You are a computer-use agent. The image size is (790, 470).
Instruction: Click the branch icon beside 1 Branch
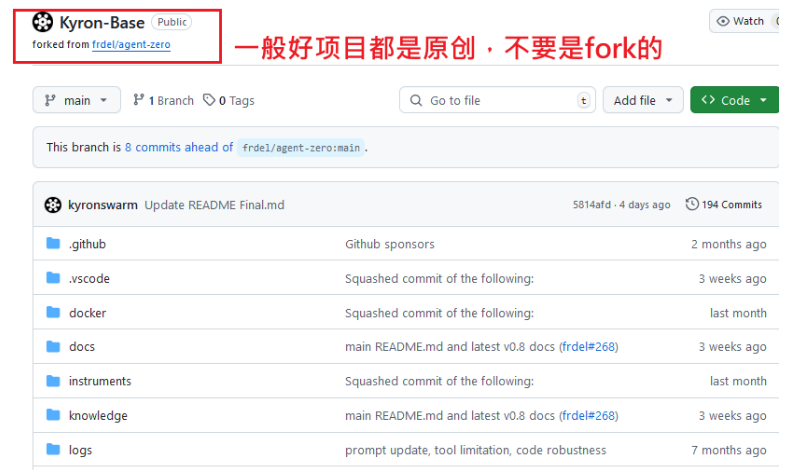139,100
